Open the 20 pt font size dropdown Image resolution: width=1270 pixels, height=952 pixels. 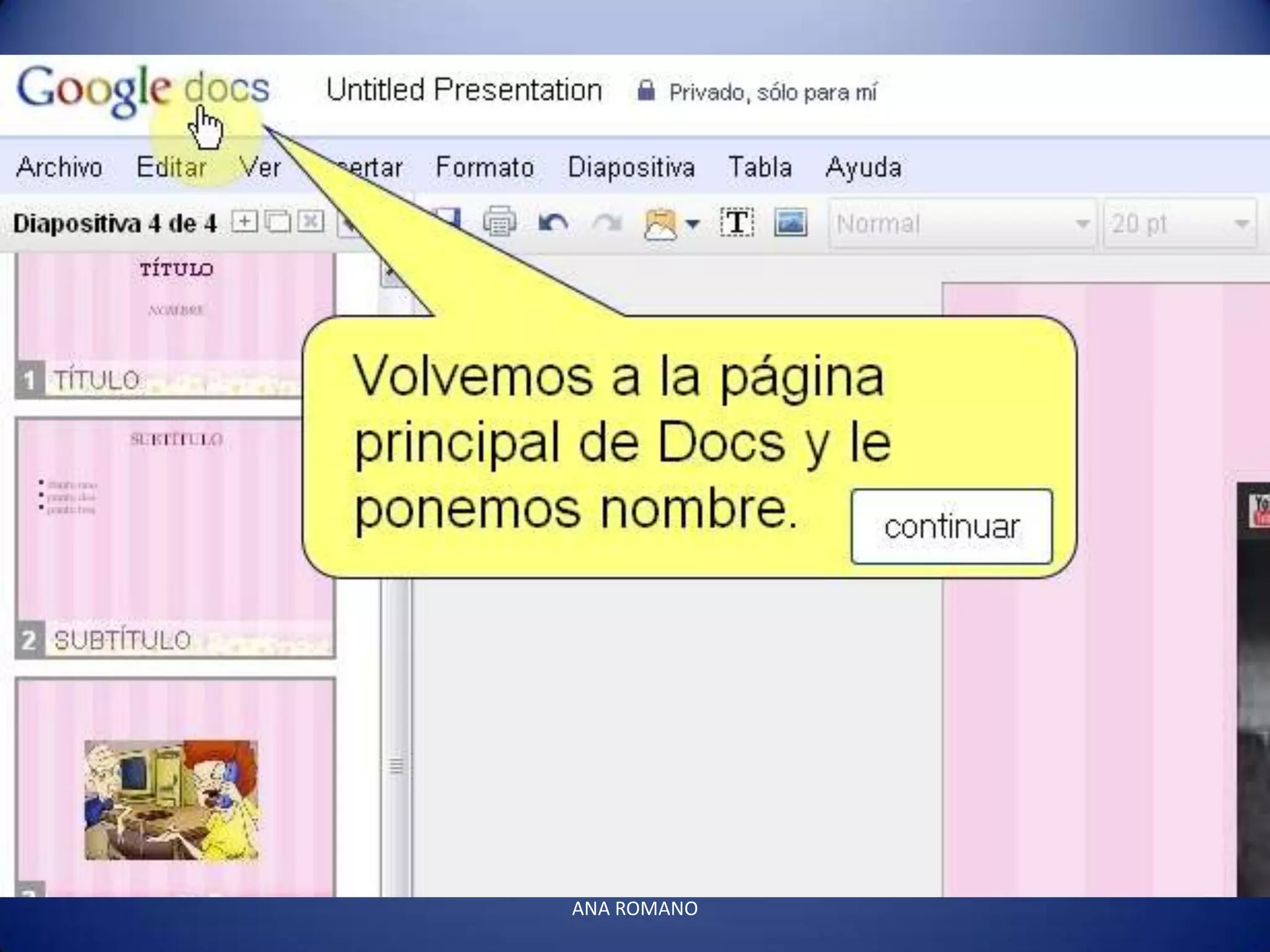point(1179,224)
